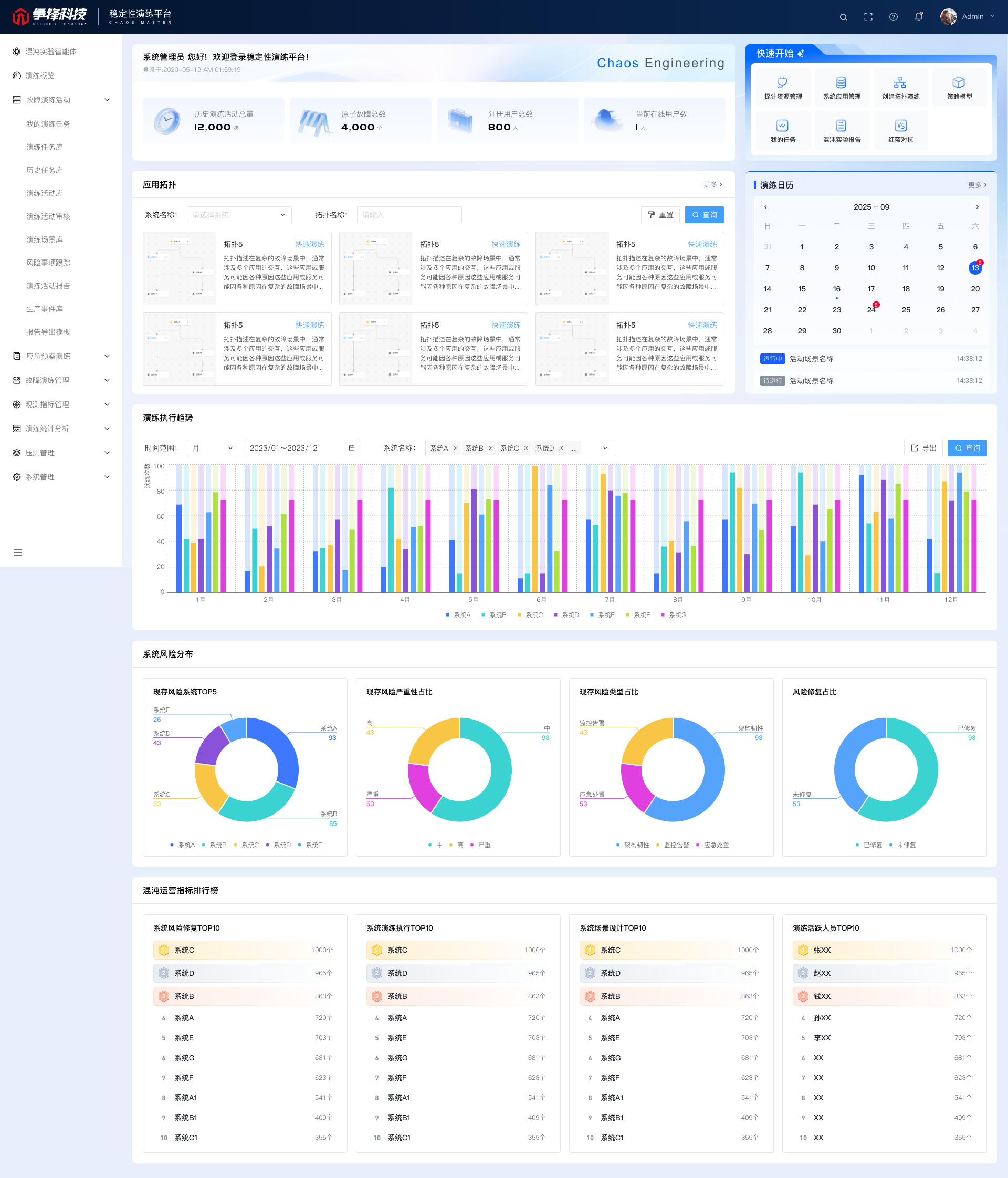Image resolution: width=1008 pixels, height=1178 pixels.
Task: Expand 应急预案演练 sidebar menu
Action: coord(61,356)
